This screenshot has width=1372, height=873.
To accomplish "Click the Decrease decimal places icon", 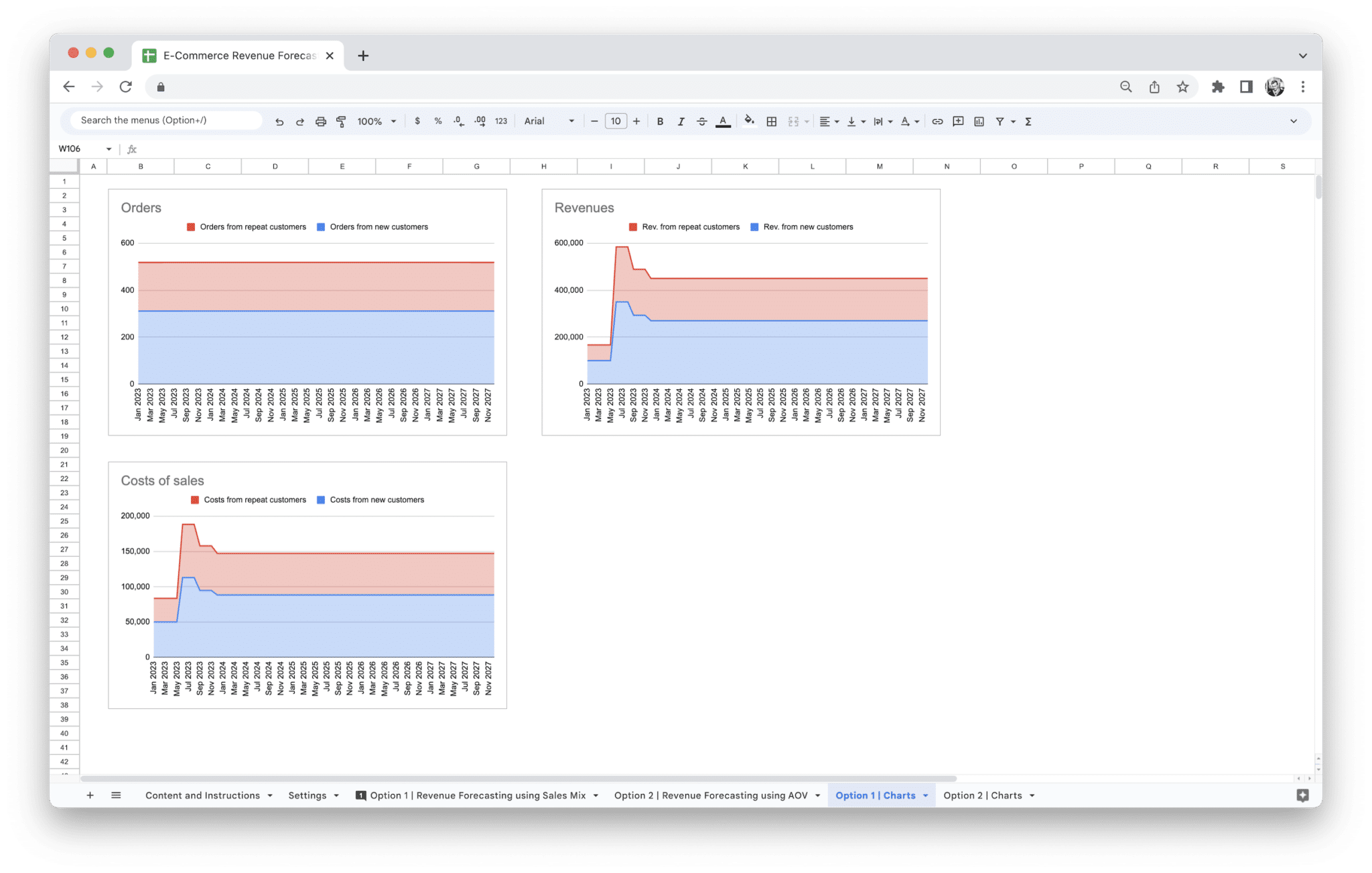I will 458,121.
